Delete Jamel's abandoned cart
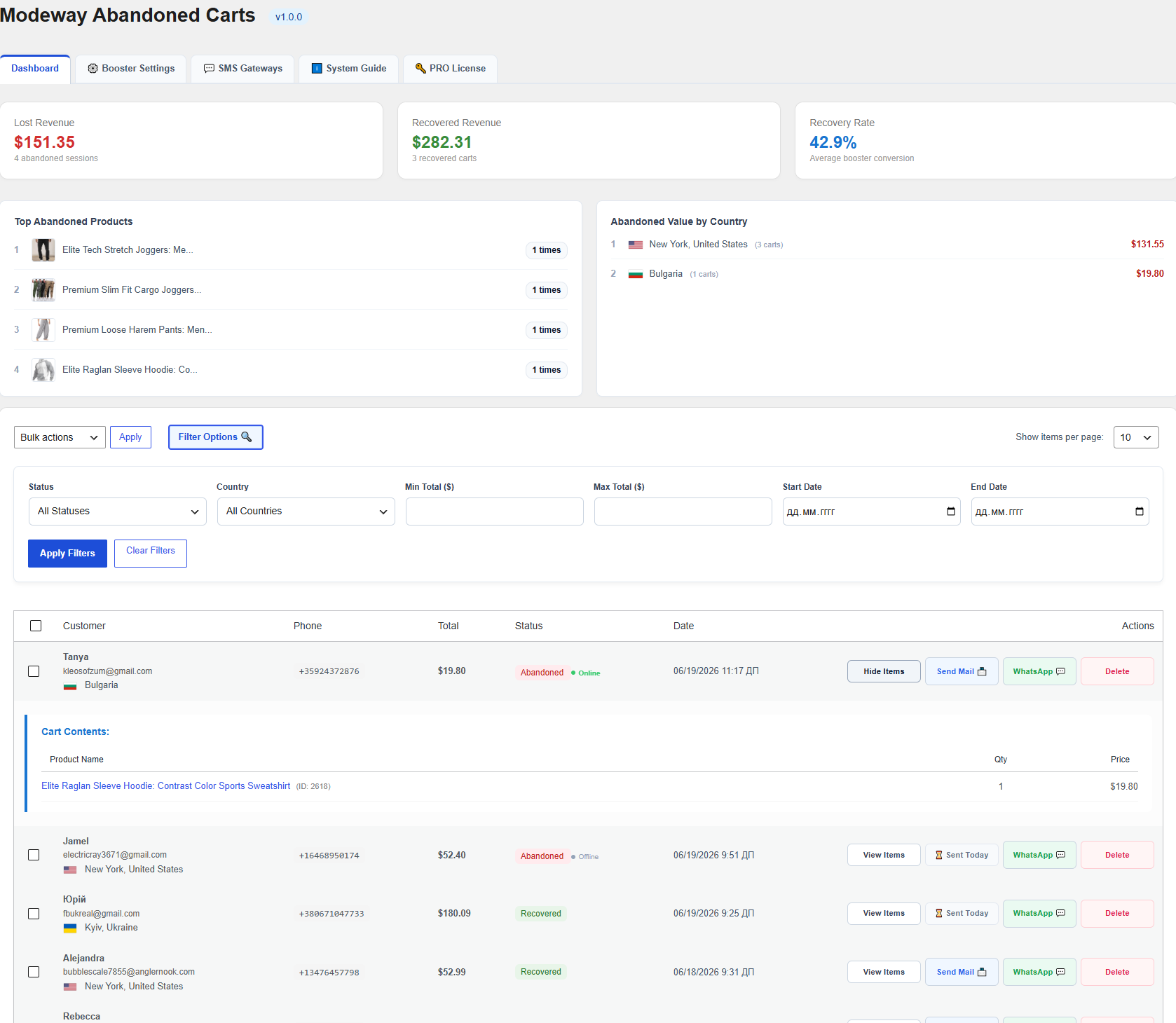Viewport: 1176px width, 1023px height. [1117, 855]
